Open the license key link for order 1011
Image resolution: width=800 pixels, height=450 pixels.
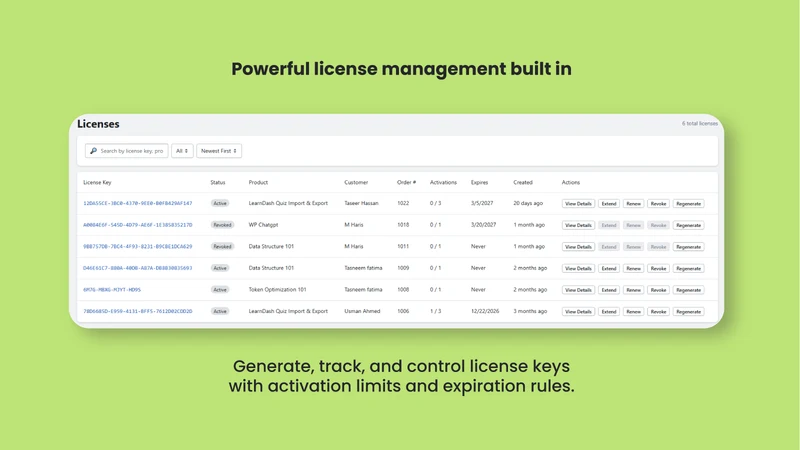tap(138, 246)
